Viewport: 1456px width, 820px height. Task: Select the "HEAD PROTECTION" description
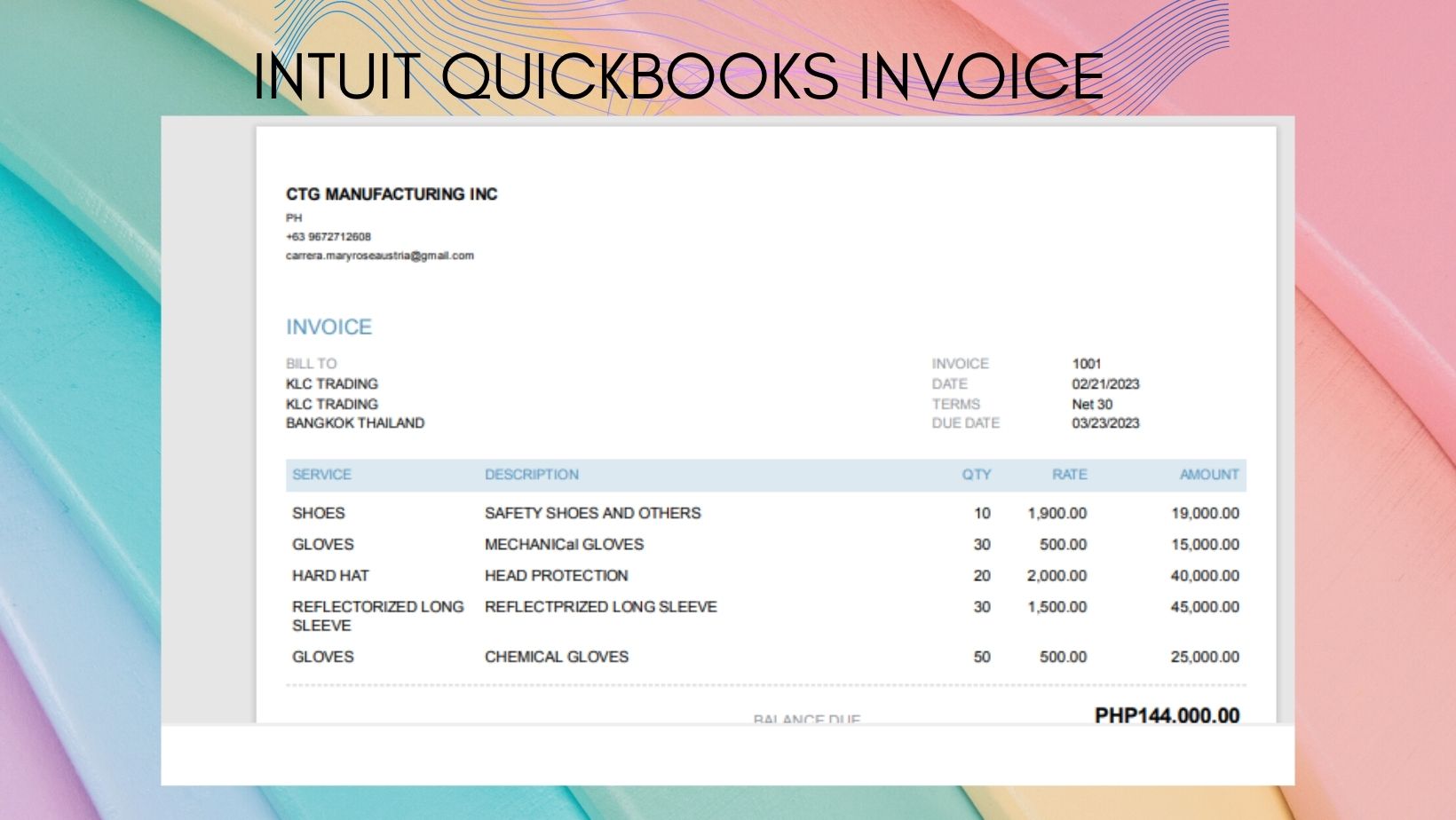[557, 576]
